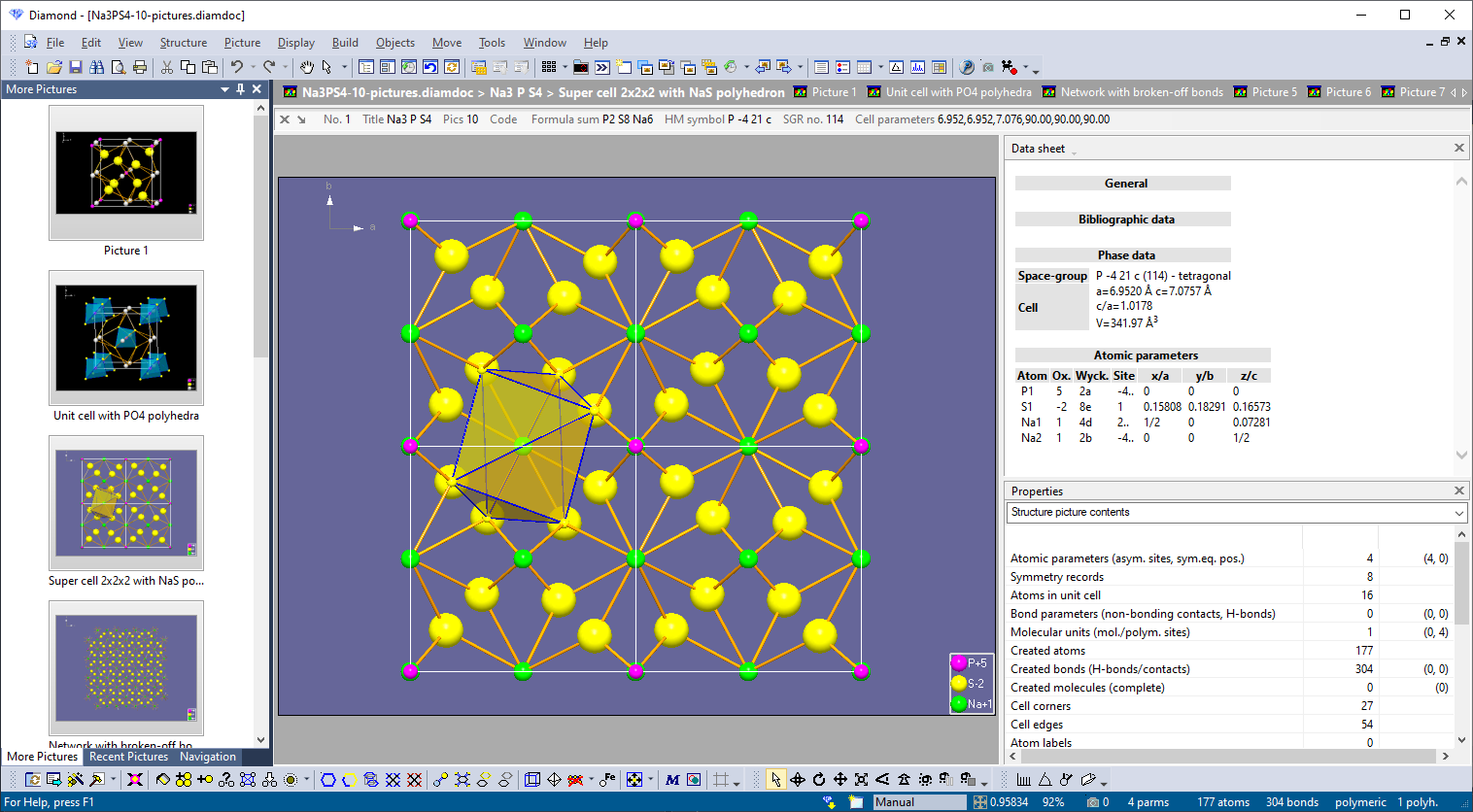1473x812 pixels.
Task: Select the angle measurement tool
Action: point(1045,780)
